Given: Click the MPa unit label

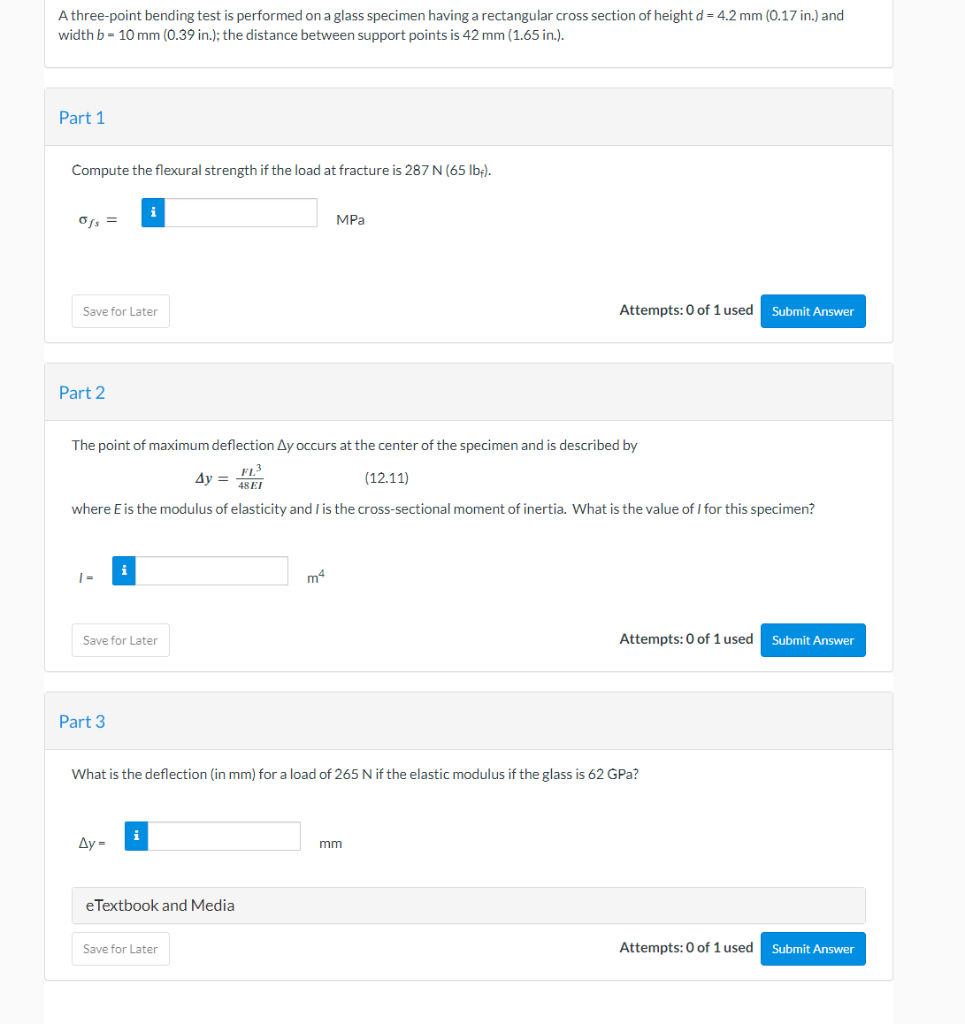Looking at the screenshot, I should coord(351,220).
